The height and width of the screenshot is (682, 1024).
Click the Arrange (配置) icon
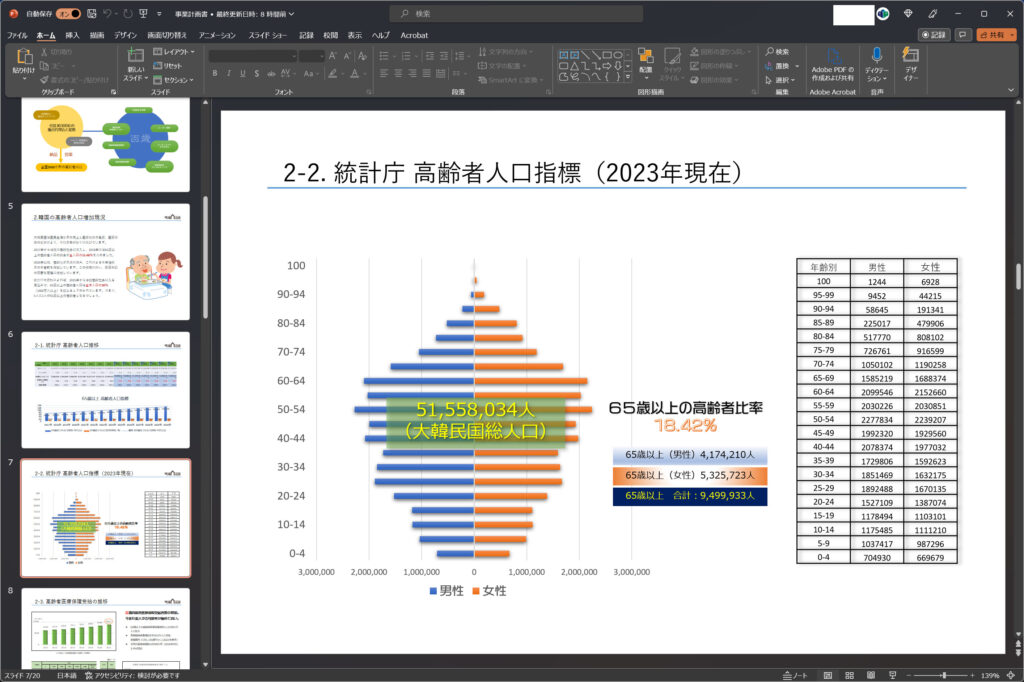[645, 56]
